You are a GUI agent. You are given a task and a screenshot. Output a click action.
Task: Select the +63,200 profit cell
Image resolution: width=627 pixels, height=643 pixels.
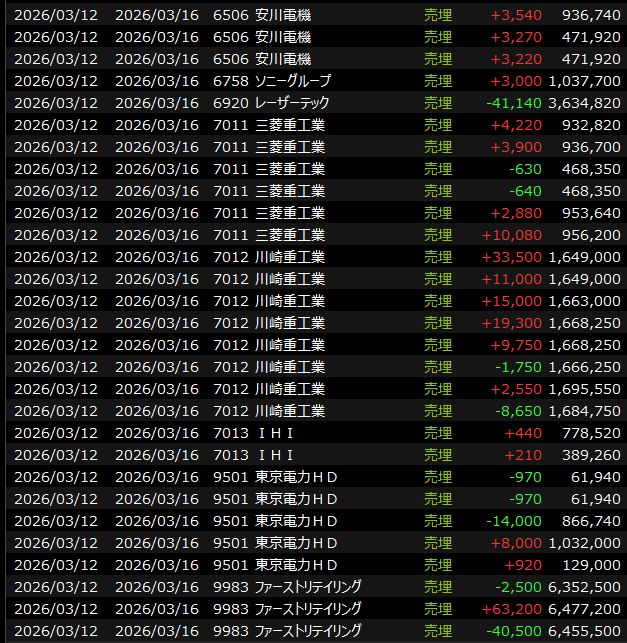(515, 608)
